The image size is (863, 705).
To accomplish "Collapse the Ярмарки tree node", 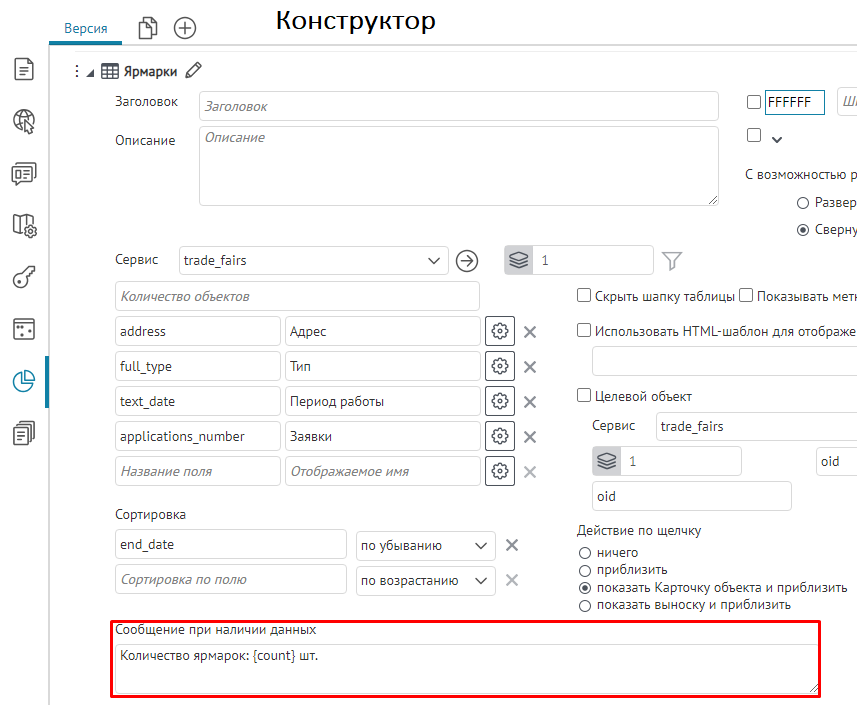I will pos(90,72).
